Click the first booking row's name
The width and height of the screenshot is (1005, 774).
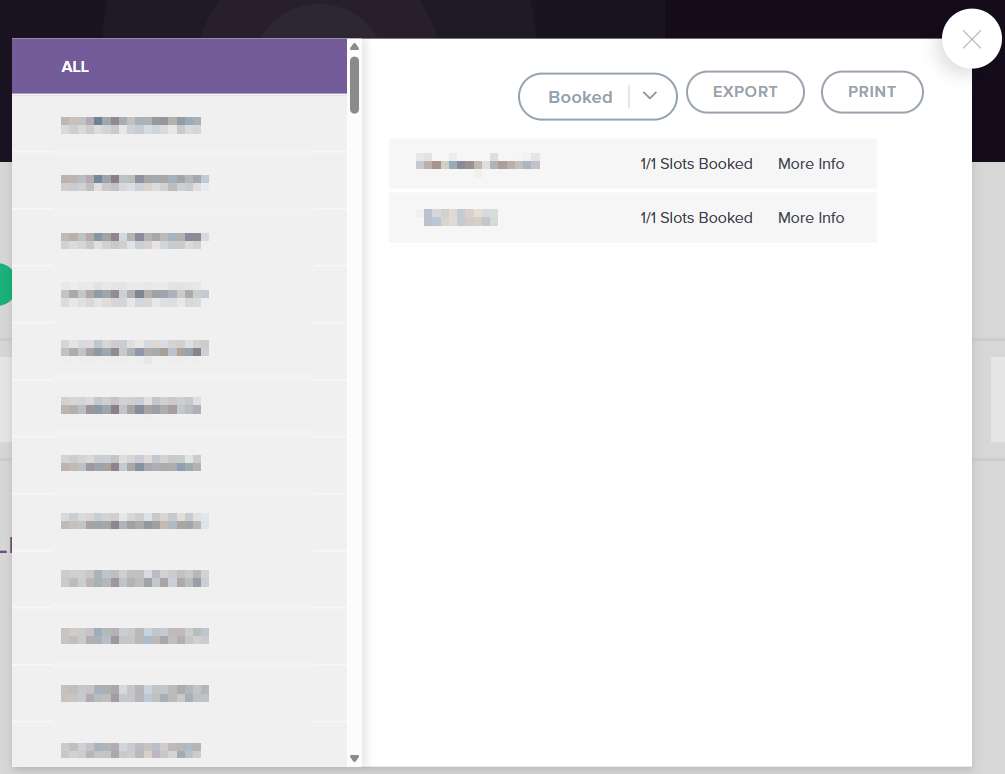pos(478,163)
